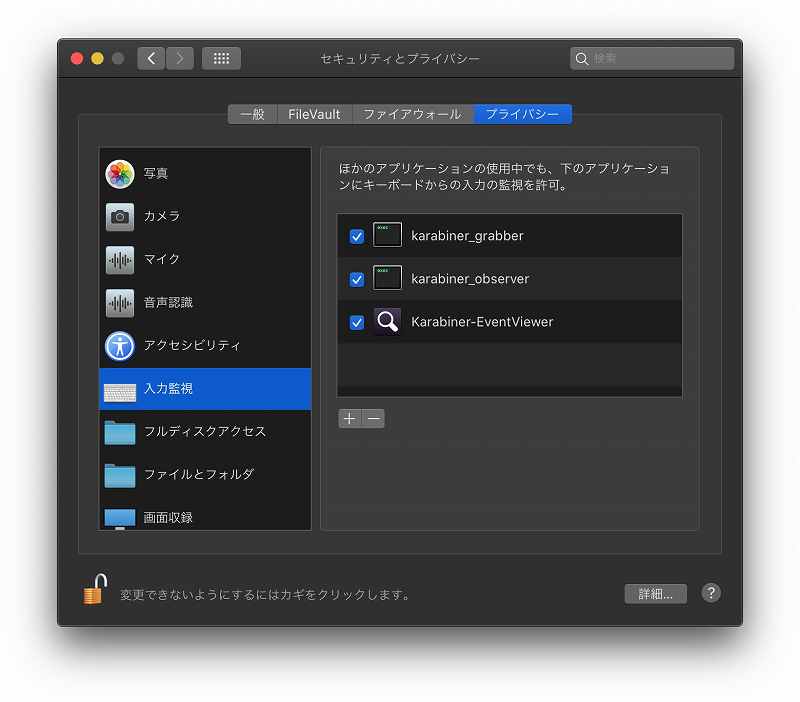Remove application with minus button
800x702 pixels.
pos(373,418)
